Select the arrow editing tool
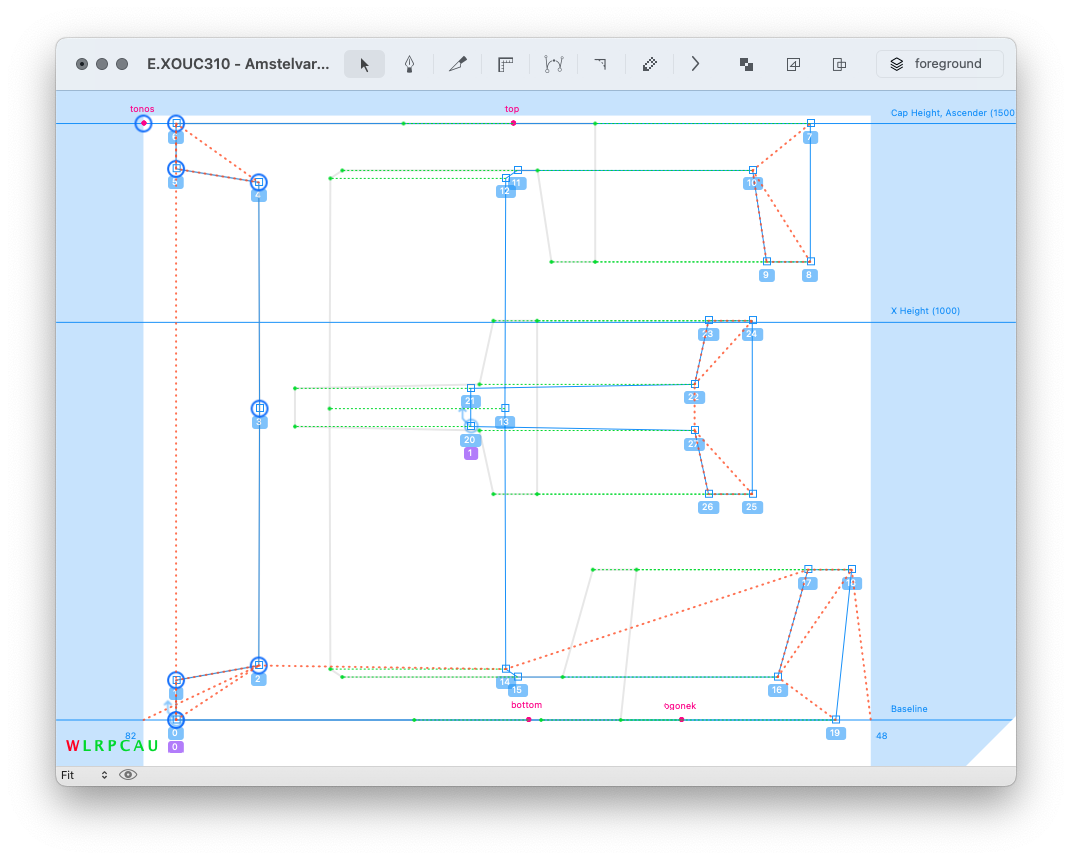This screenshot has width=1072, height=860. tap(364, 64)
